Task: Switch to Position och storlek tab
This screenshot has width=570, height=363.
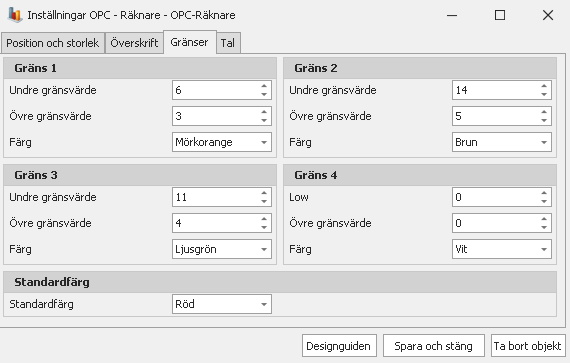Action: pyautogui.click(x=53, y=43)
